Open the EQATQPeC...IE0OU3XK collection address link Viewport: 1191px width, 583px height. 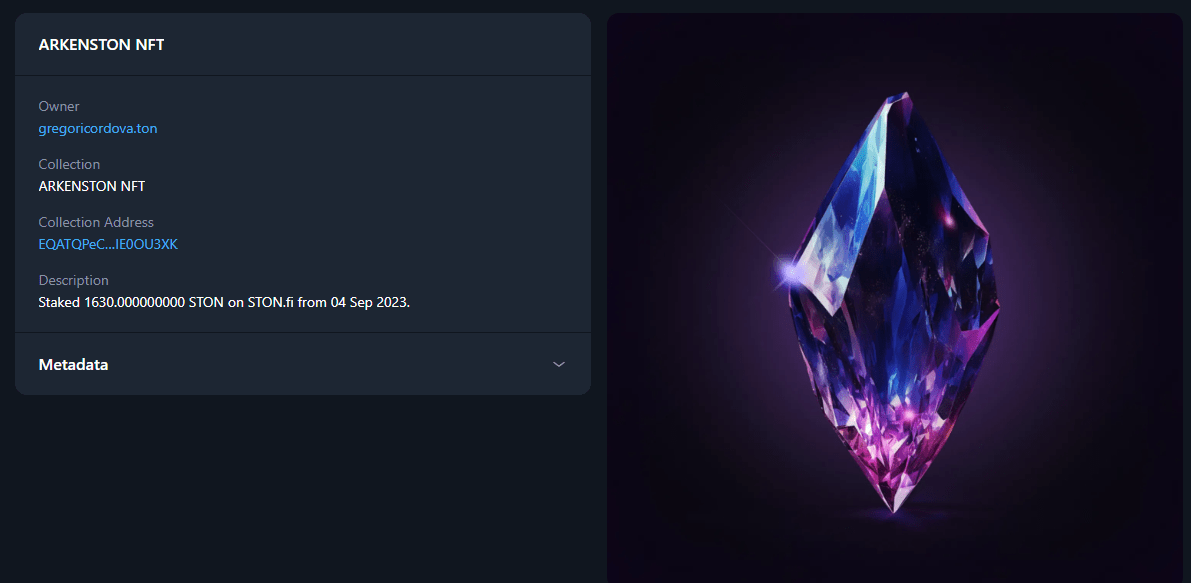point(108,244)
